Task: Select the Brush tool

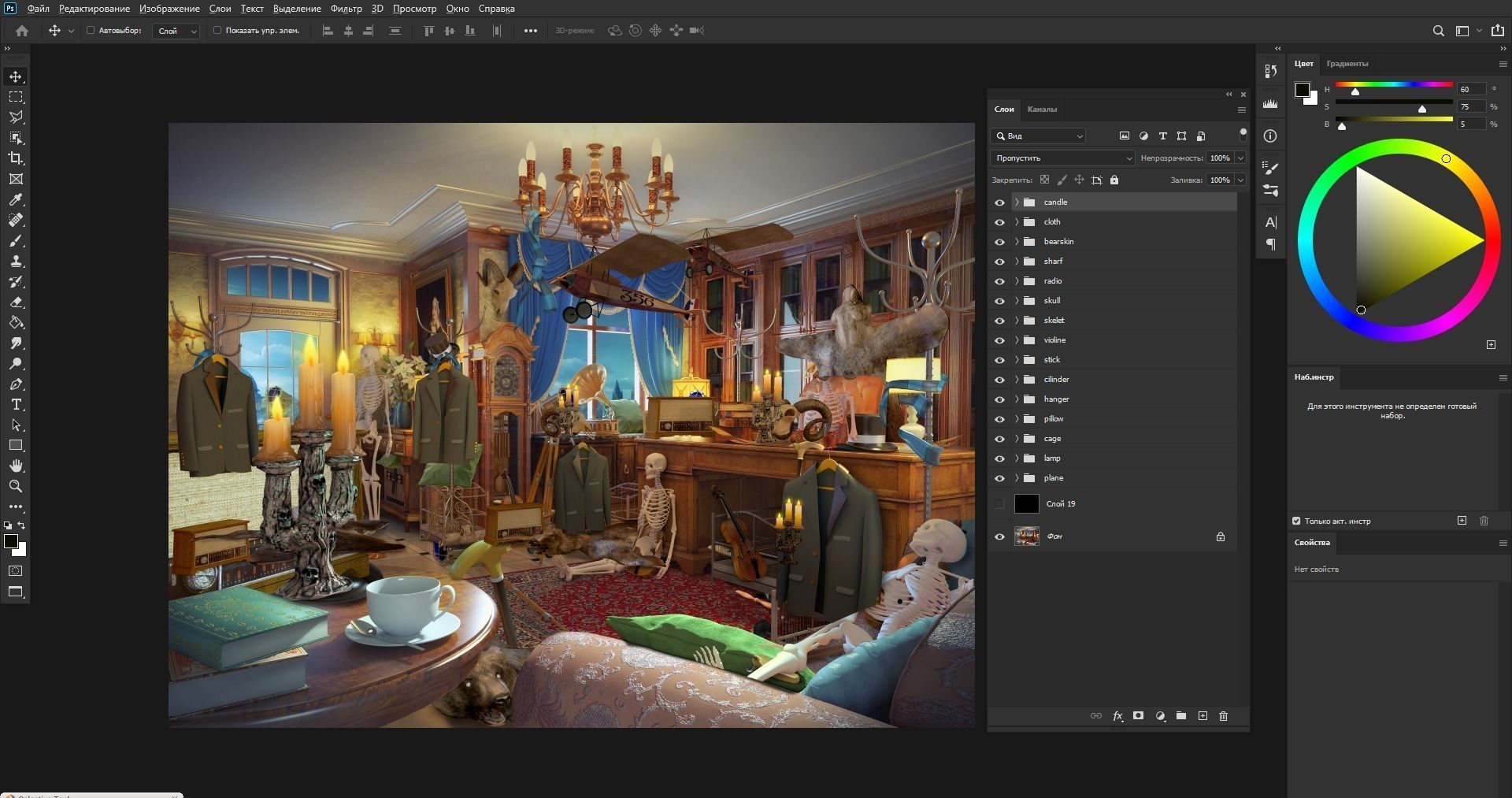Action: pyautogui.click(x=16, y=240)
